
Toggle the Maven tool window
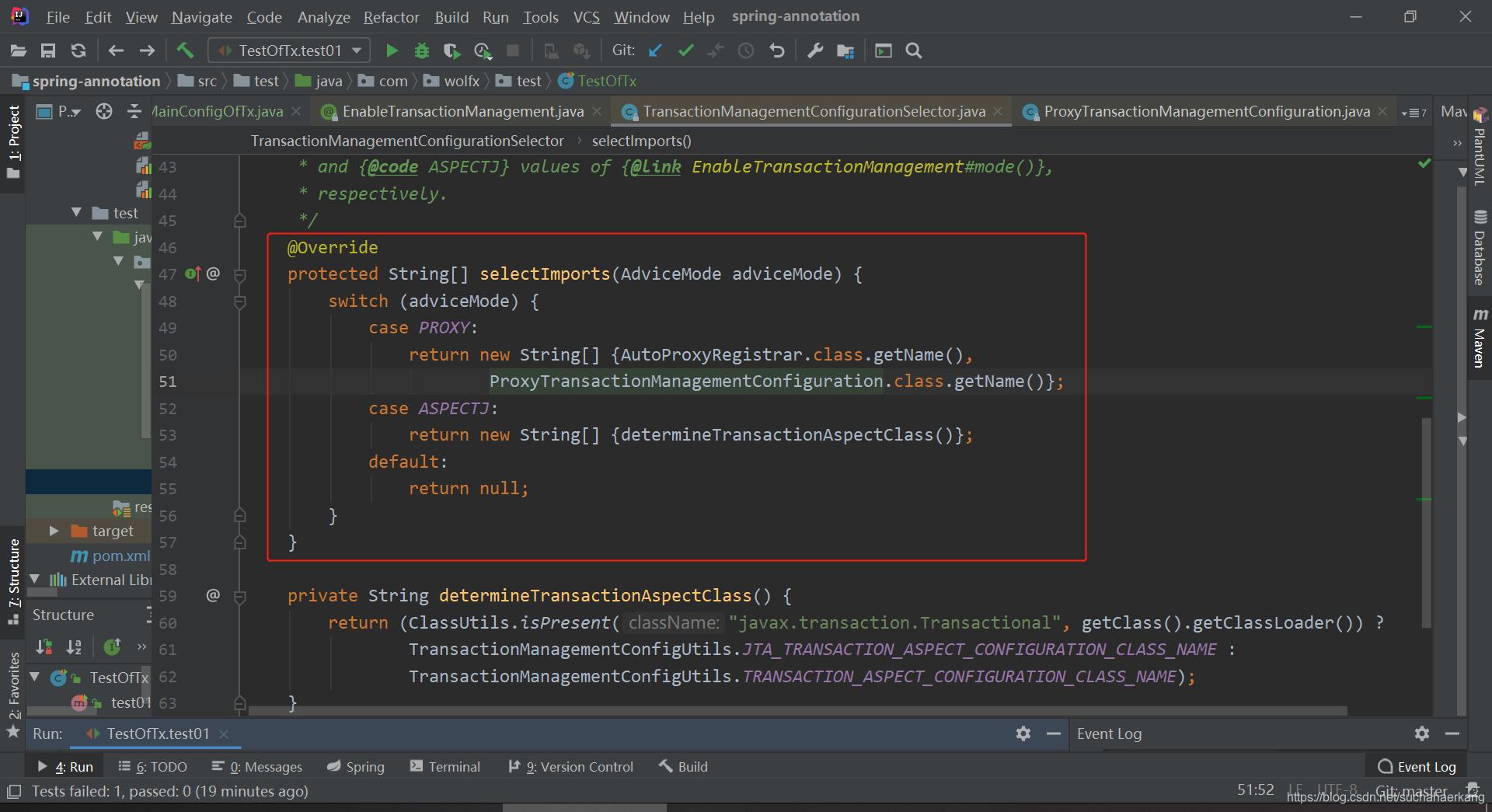click(1480, 336)
